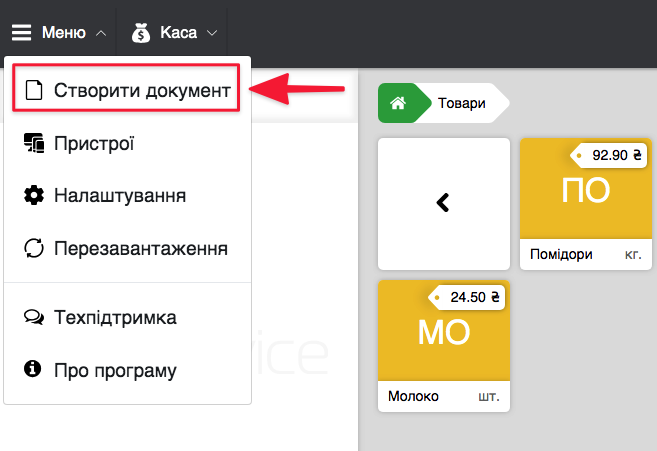Screen dimensions: 657x451
Task: Click the gear icon for Налаштування
Action: coord(34,195)
